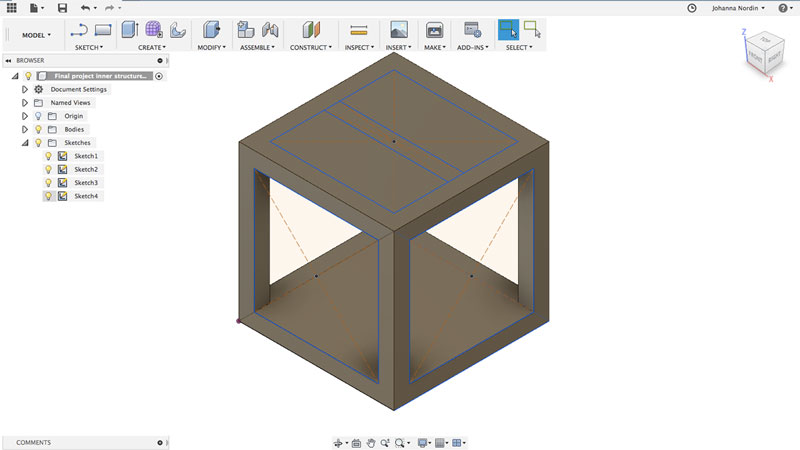Open the INSERT menu
The width and height of the screenshot is (800, 450).
[x=398, y=47]
